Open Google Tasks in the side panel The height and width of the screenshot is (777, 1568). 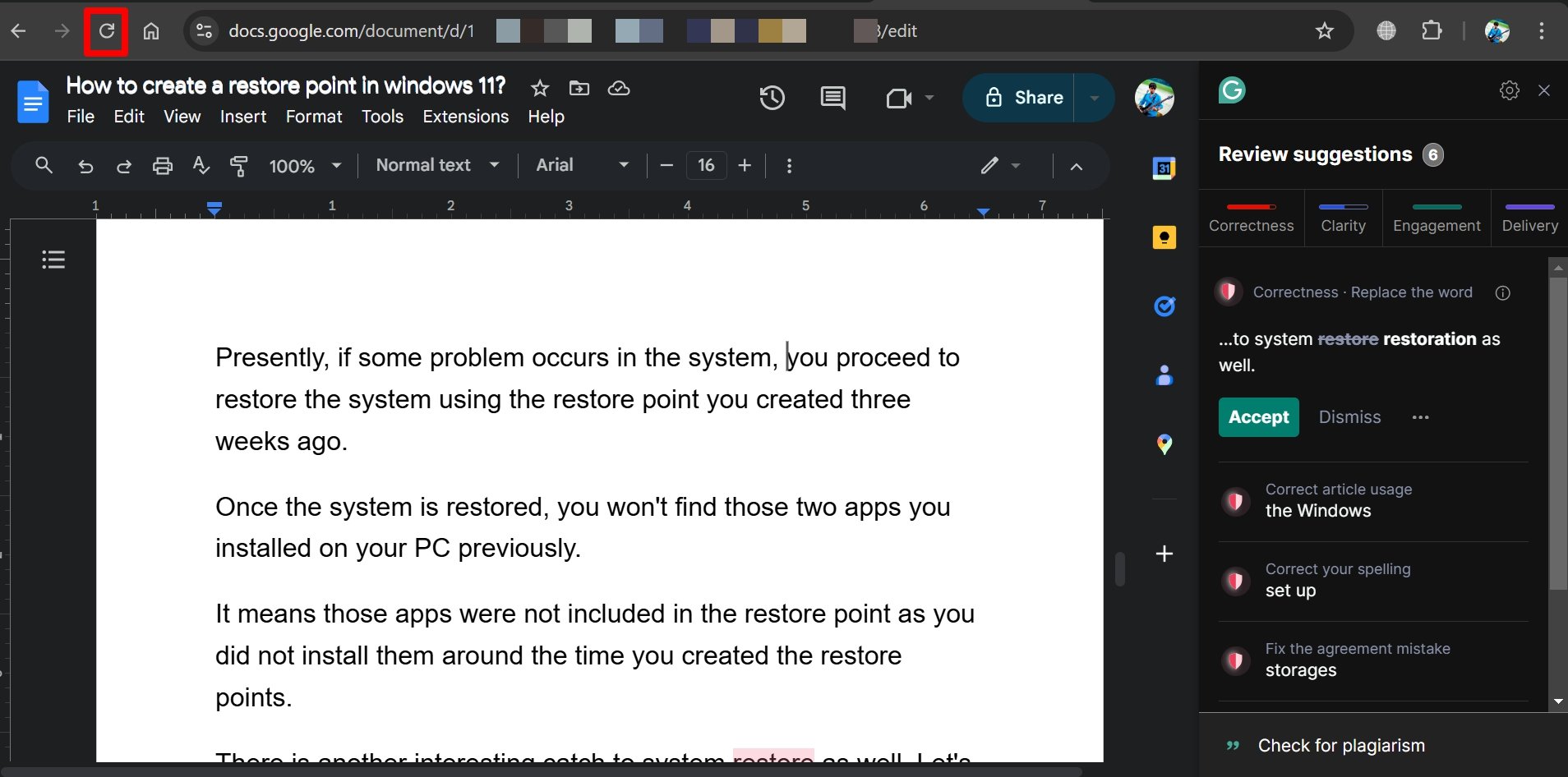[x=1164, y=306]
